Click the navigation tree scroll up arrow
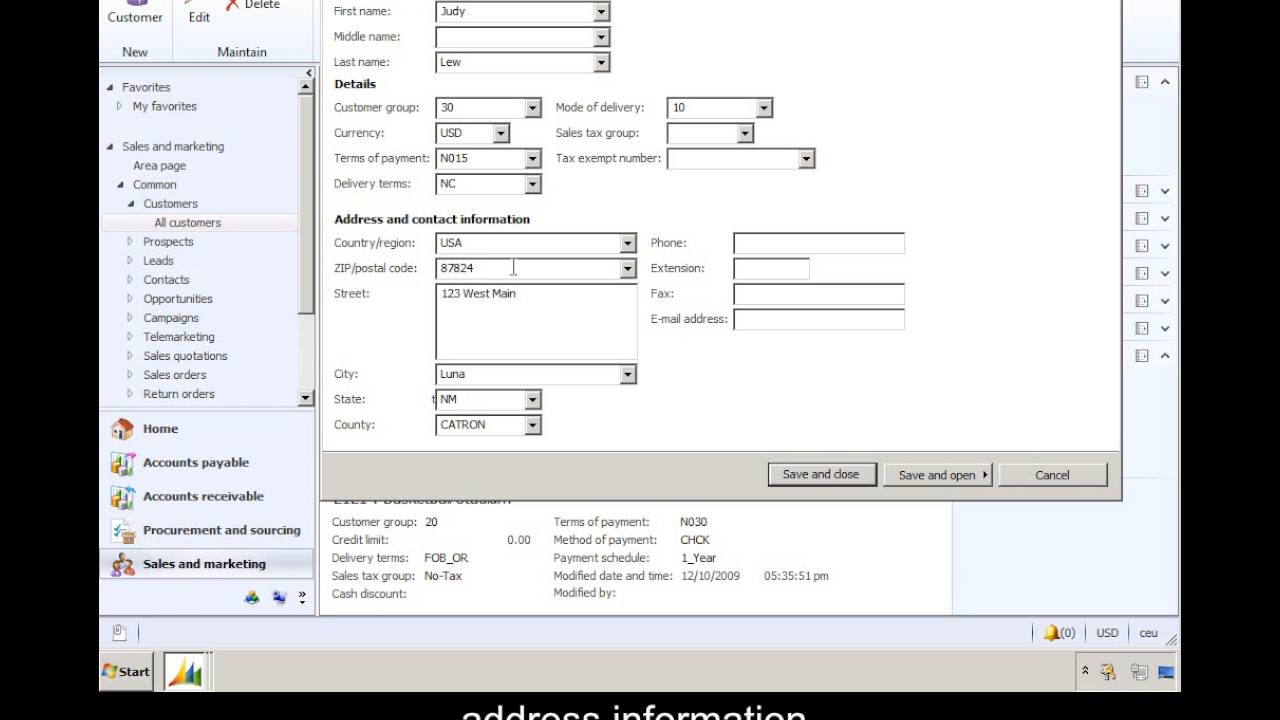Screen dimensions: 1280x720 (x=306, y=87)
